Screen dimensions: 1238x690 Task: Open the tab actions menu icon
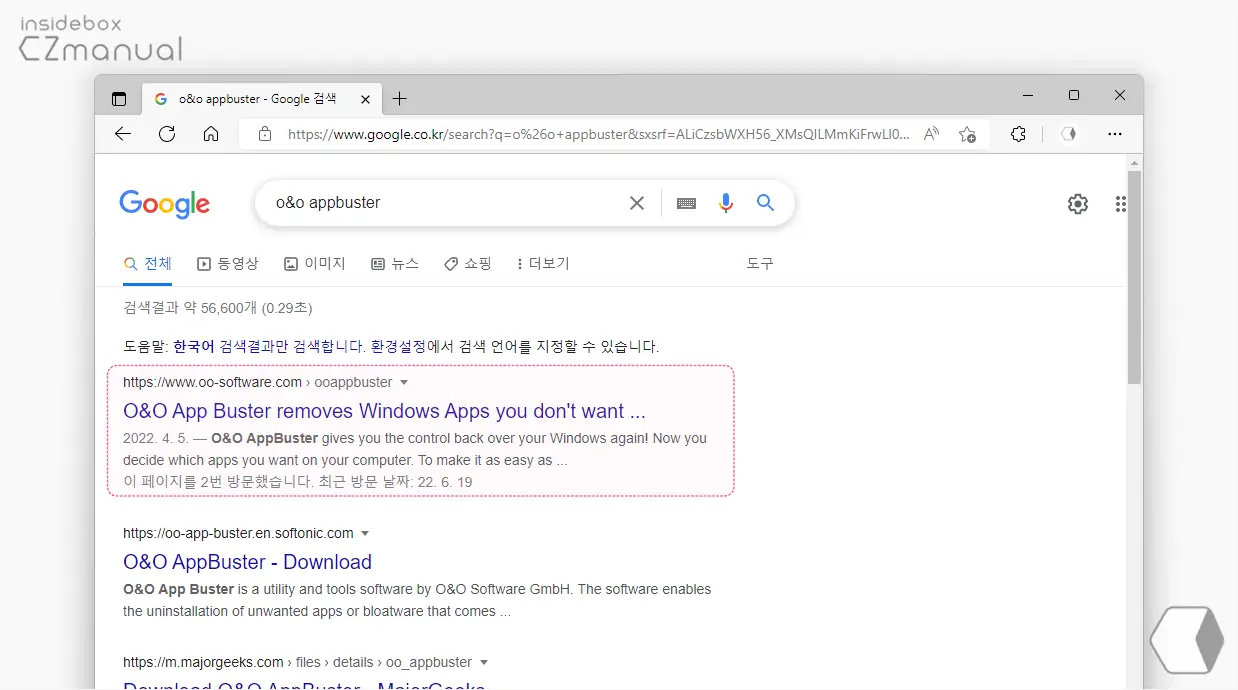(119, 99)
